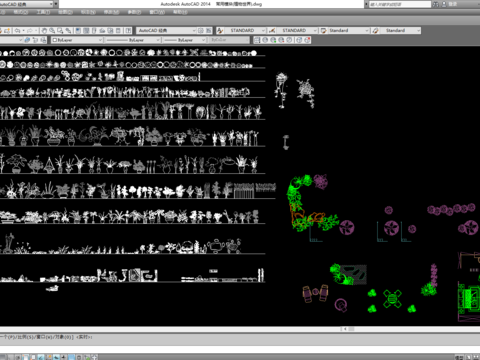Image resolution: width=480 pixels, height=360 pixels.
Task: Open the Dimension Style manager icon
Action: click(272, 31)
